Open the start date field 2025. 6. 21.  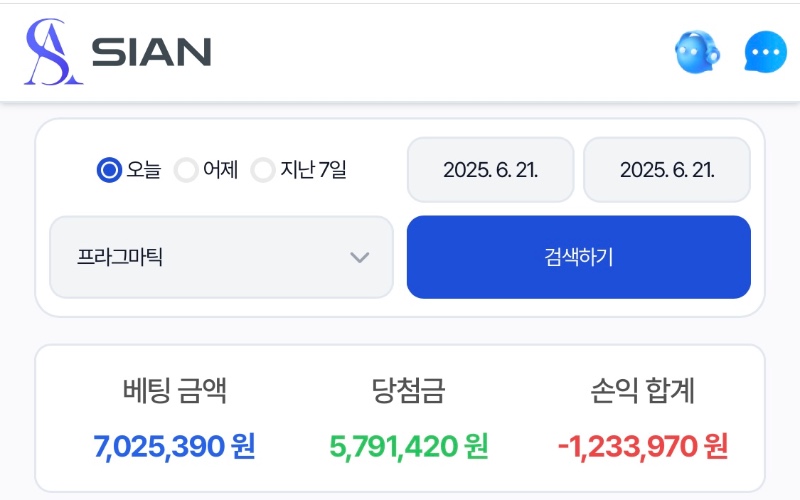point(490,170)
